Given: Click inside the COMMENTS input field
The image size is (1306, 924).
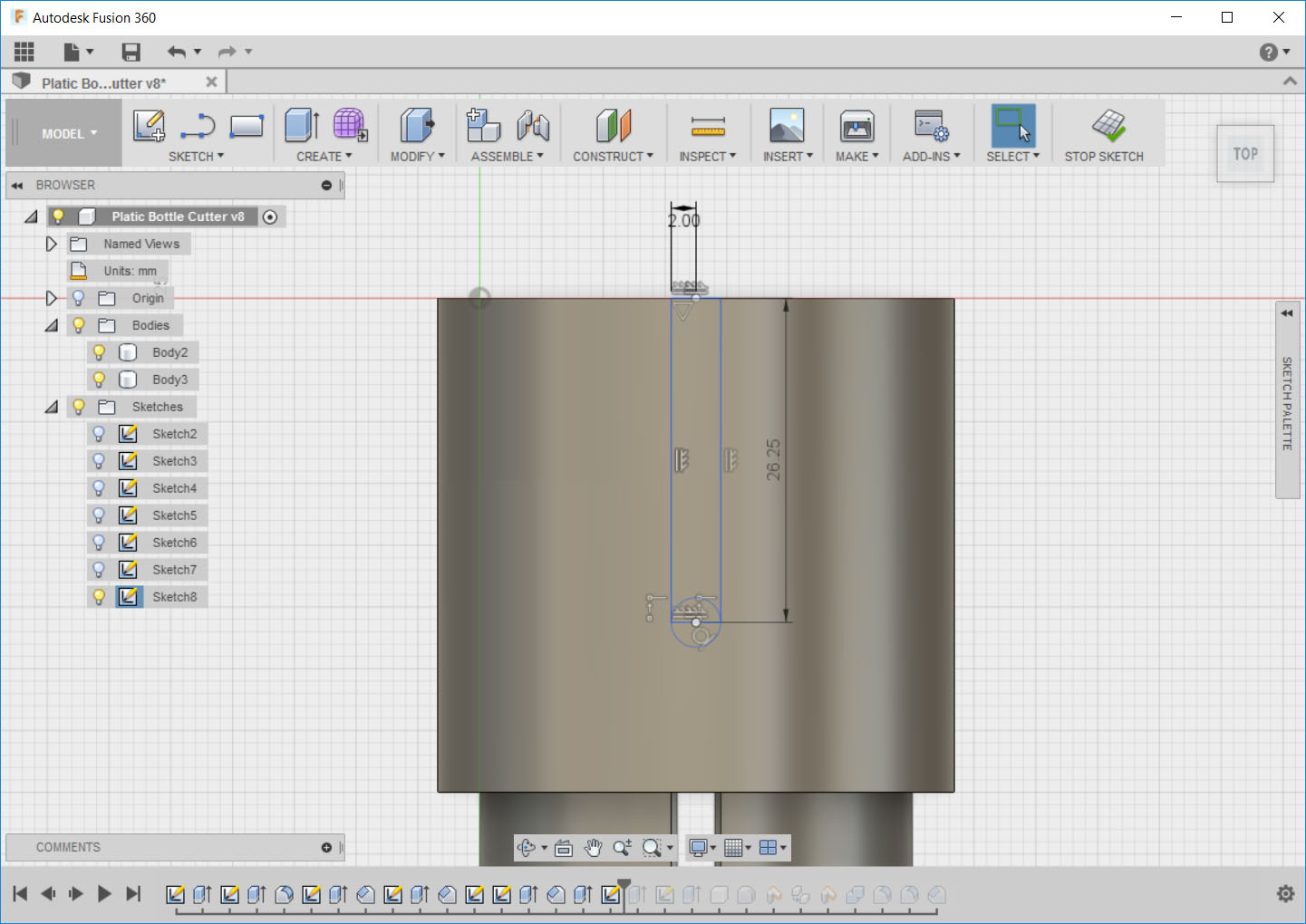Looking at the screenshot, I should 163,847.
